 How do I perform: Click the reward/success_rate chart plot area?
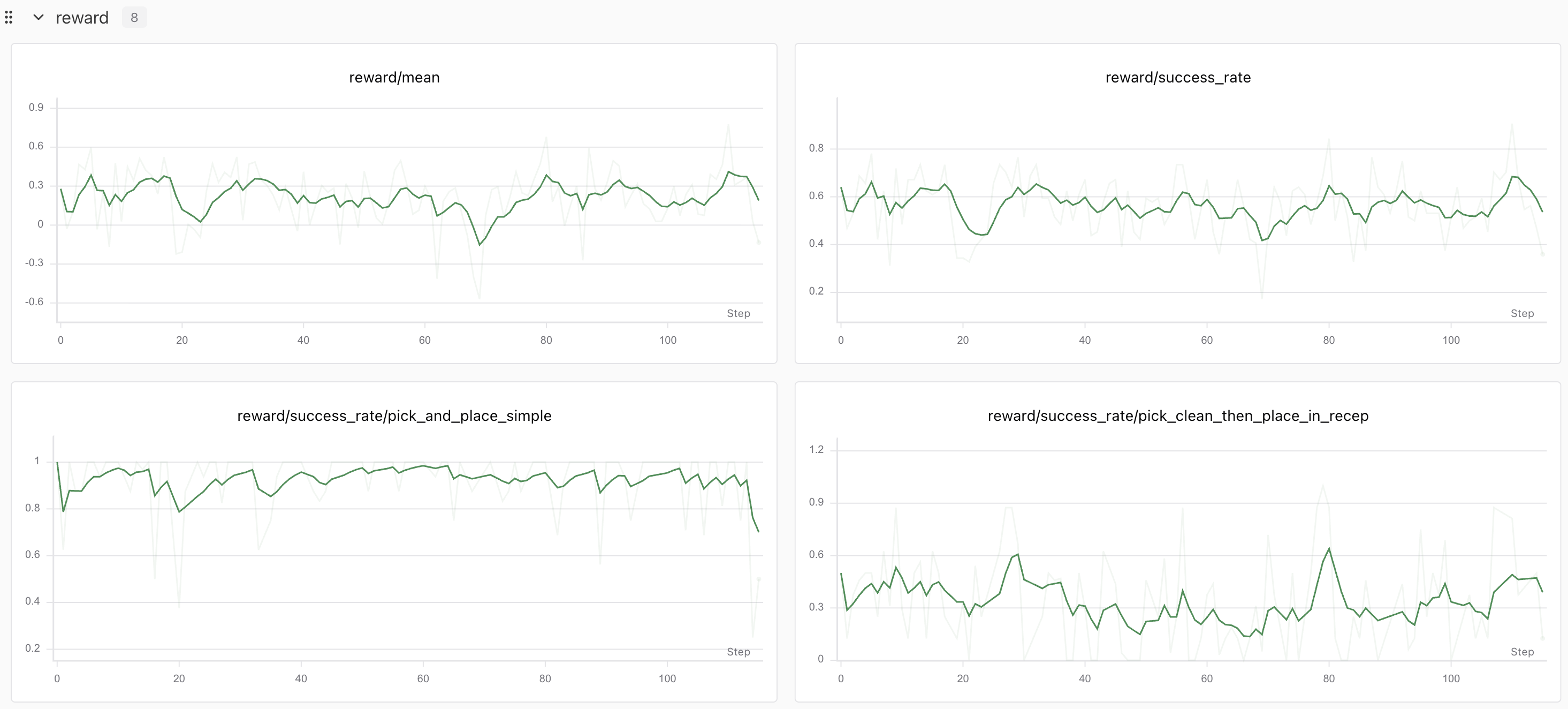(1192, 210)
